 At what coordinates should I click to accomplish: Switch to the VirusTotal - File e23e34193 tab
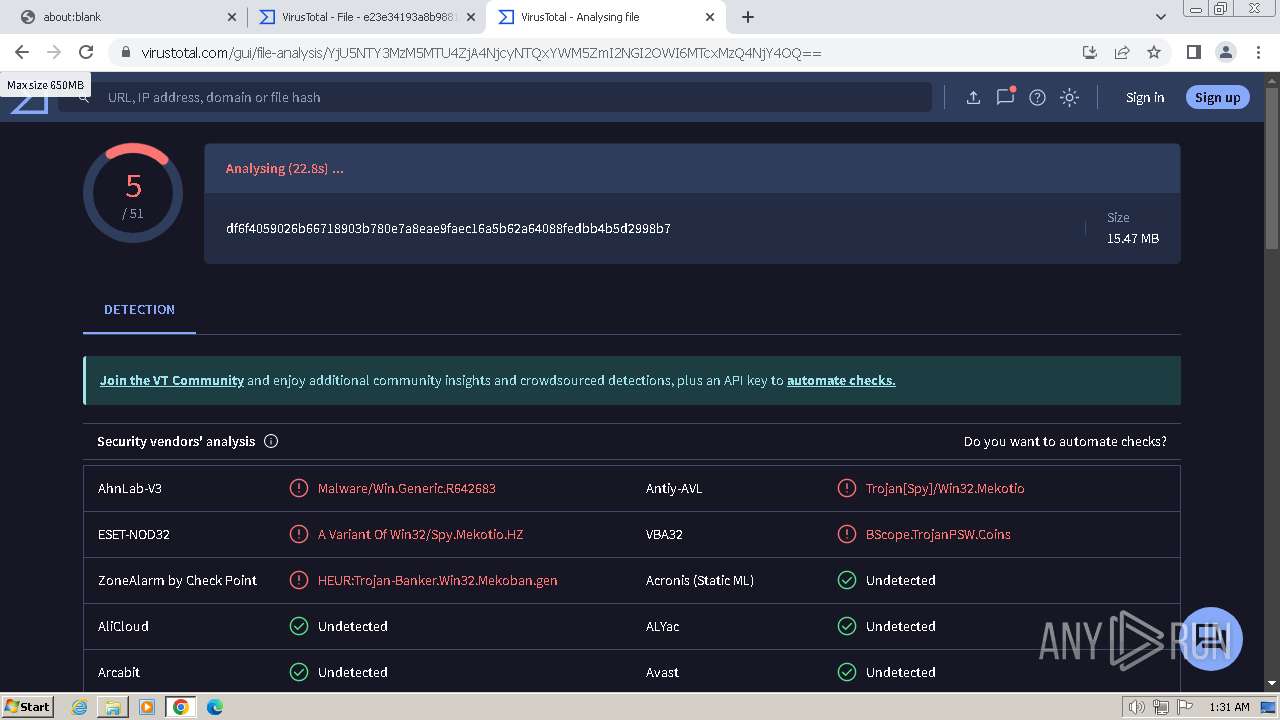coord(366,17)
